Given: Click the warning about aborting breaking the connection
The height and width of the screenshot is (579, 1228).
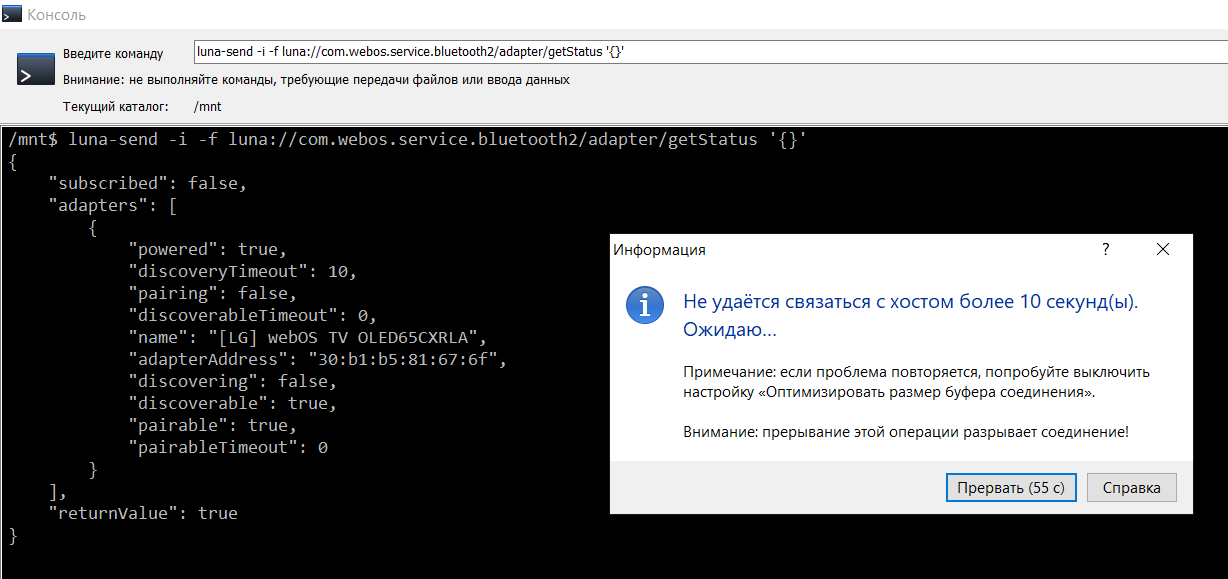Looking at the screenshot, I should click(906, 432).
